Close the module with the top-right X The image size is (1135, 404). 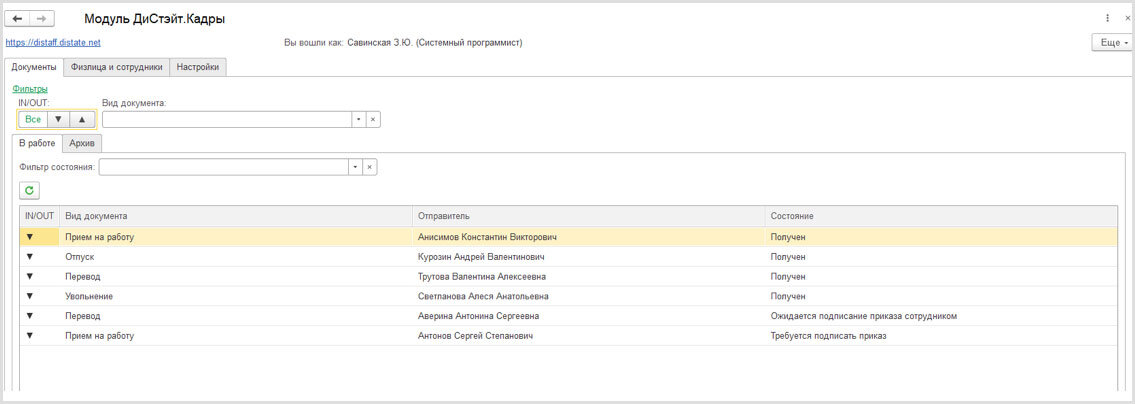coord(1127,19)
